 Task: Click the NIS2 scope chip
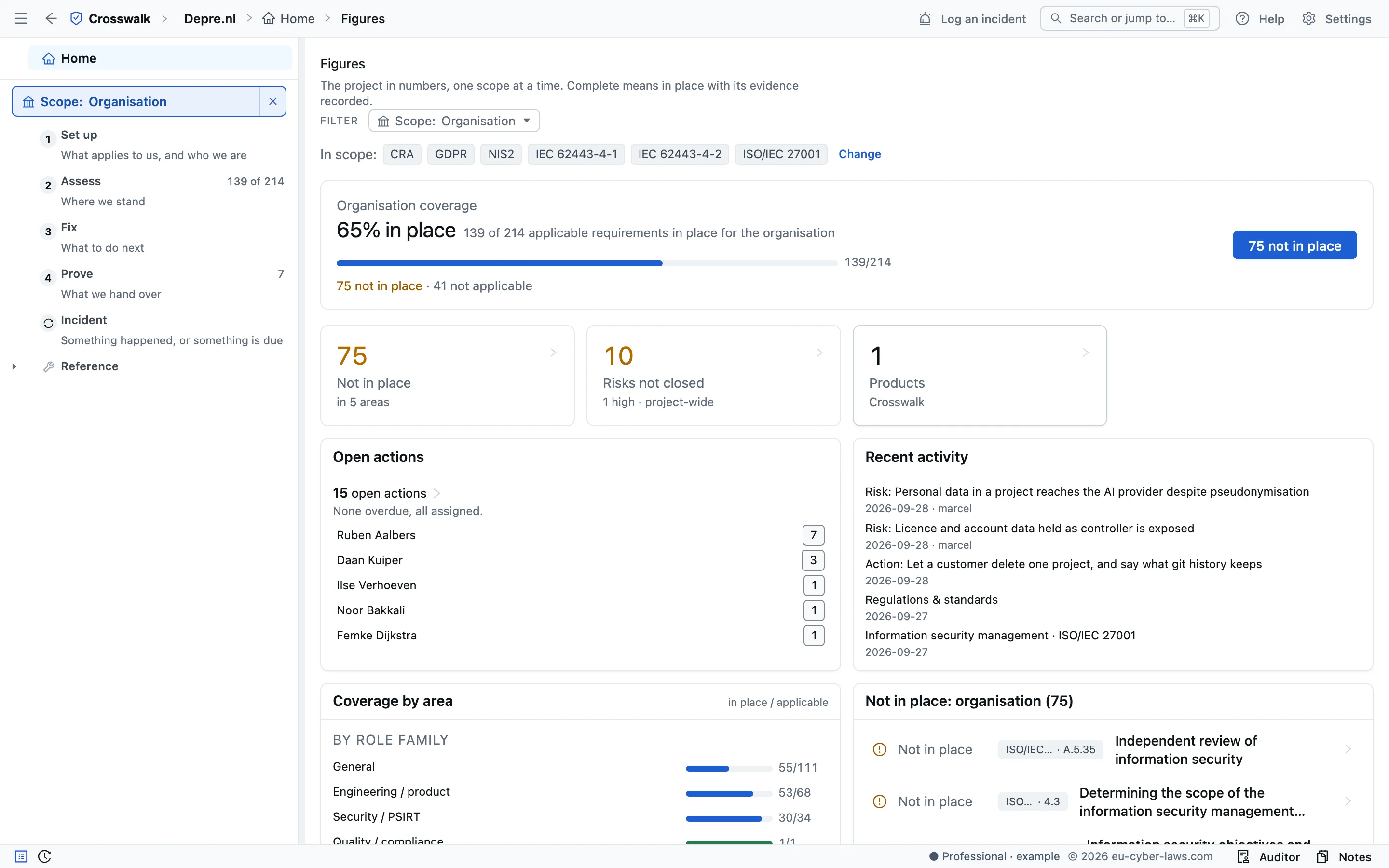(x=501, y=154)
